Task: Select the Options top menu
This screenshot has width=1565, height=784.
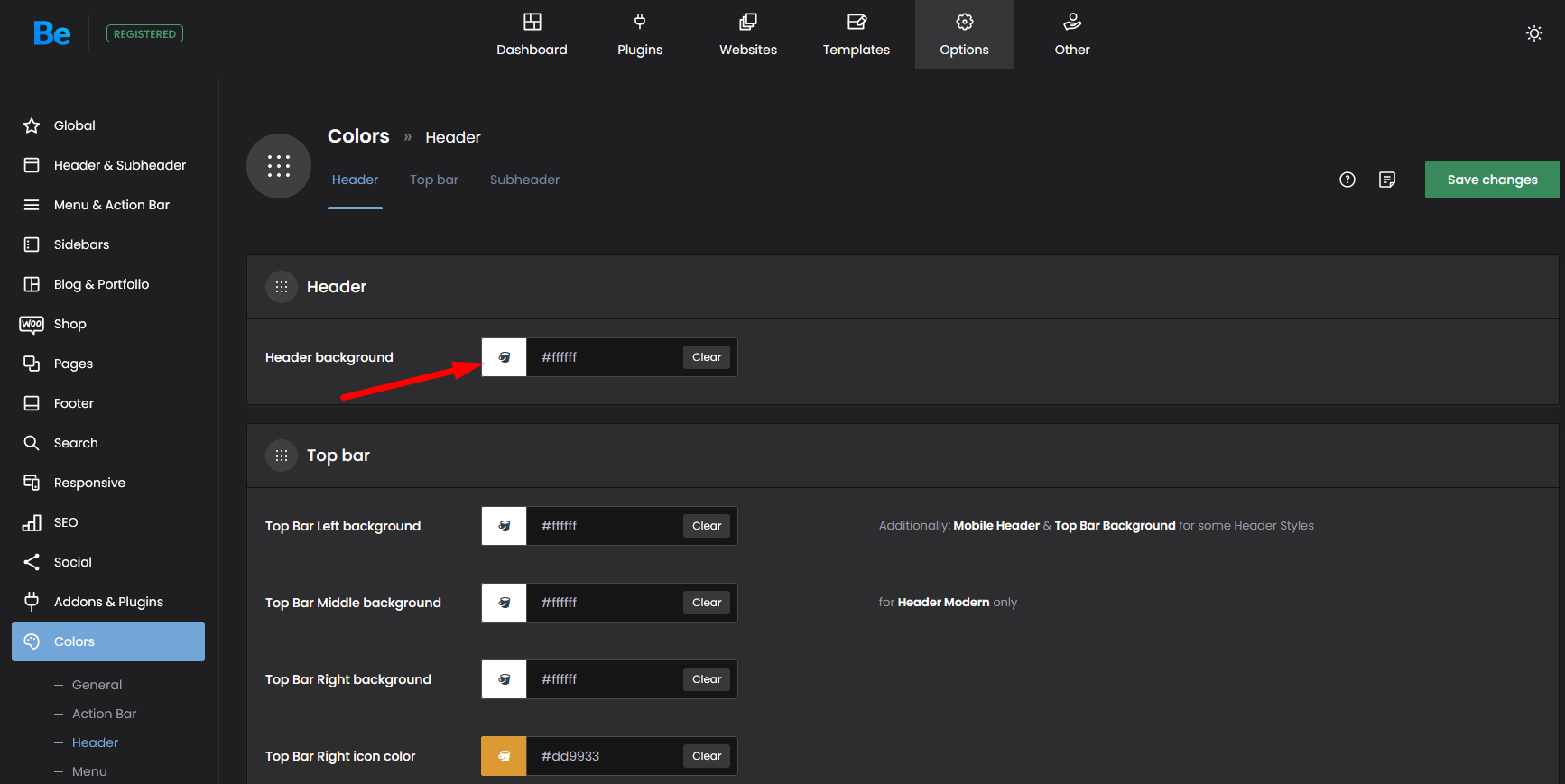Action: click(964, 35)
